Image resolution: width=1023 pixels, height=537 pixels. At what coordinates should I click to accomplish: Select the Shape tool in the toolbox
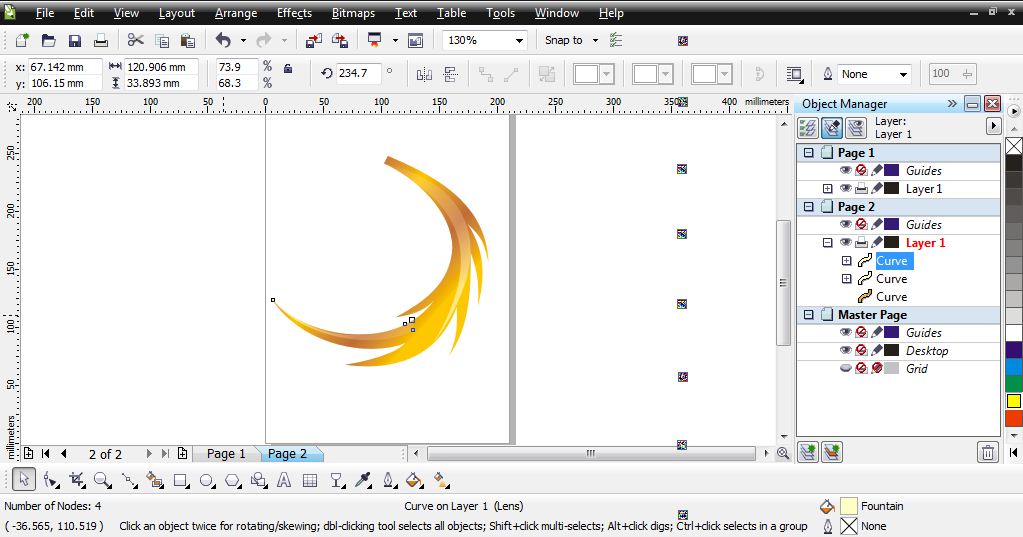click(x=51, y=481)
